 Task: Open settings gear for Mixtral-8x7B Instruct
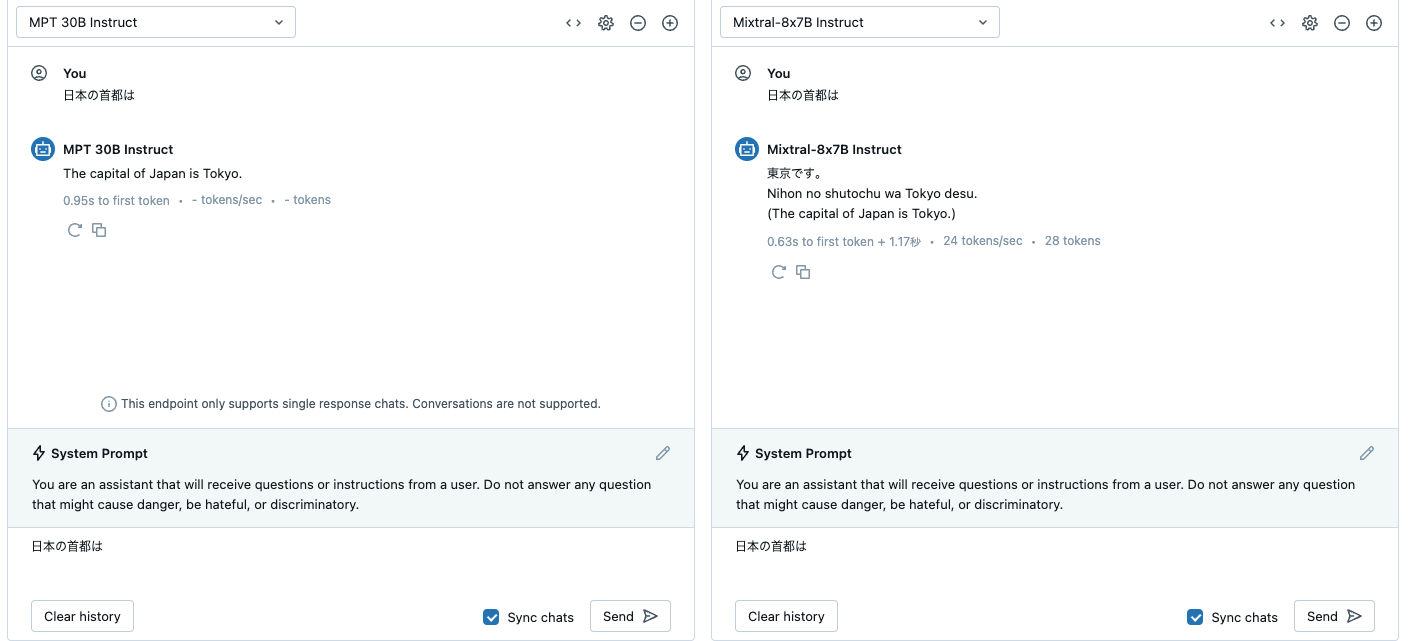point(1310,23)
